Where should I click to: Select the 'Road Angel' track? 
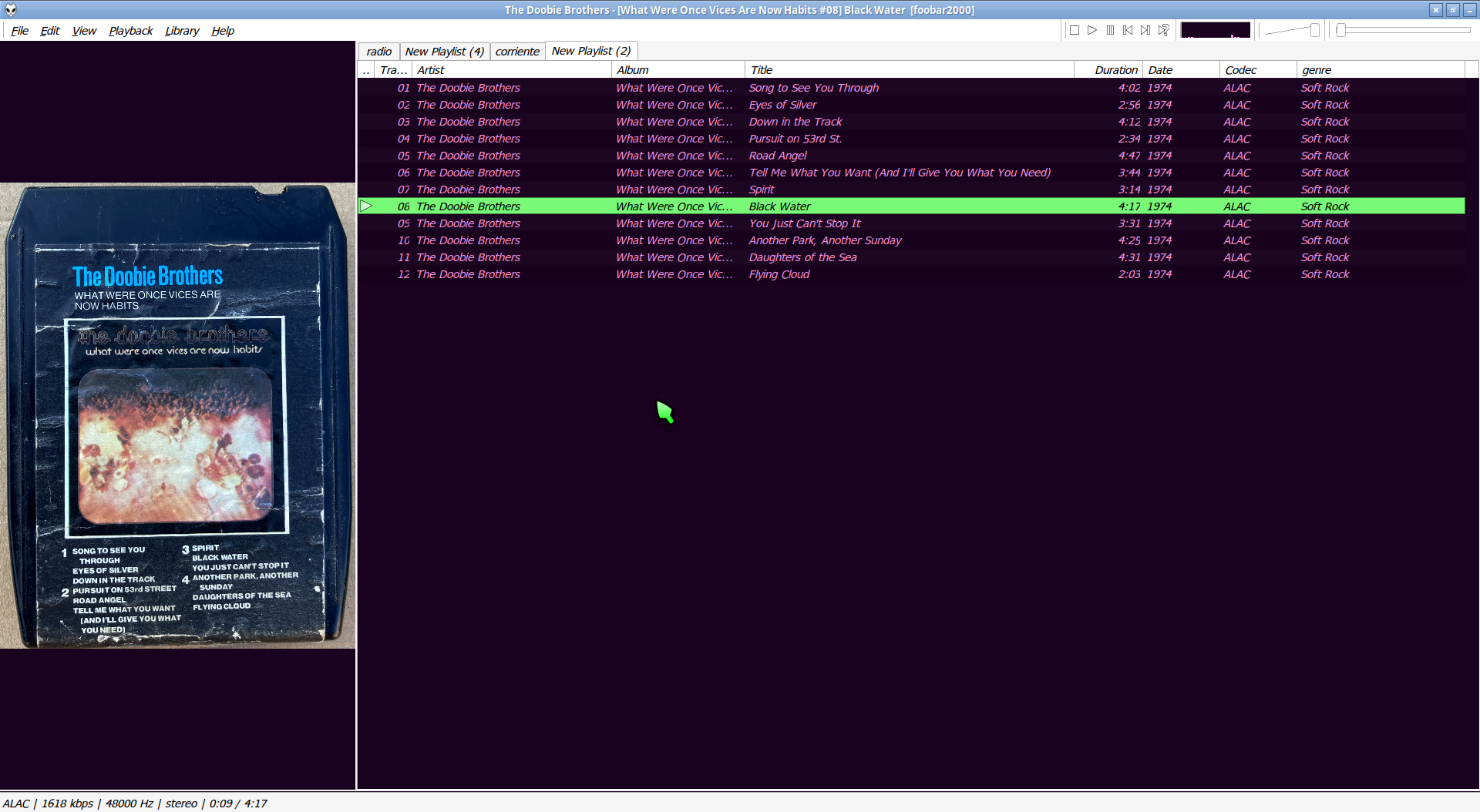[778, 156]
